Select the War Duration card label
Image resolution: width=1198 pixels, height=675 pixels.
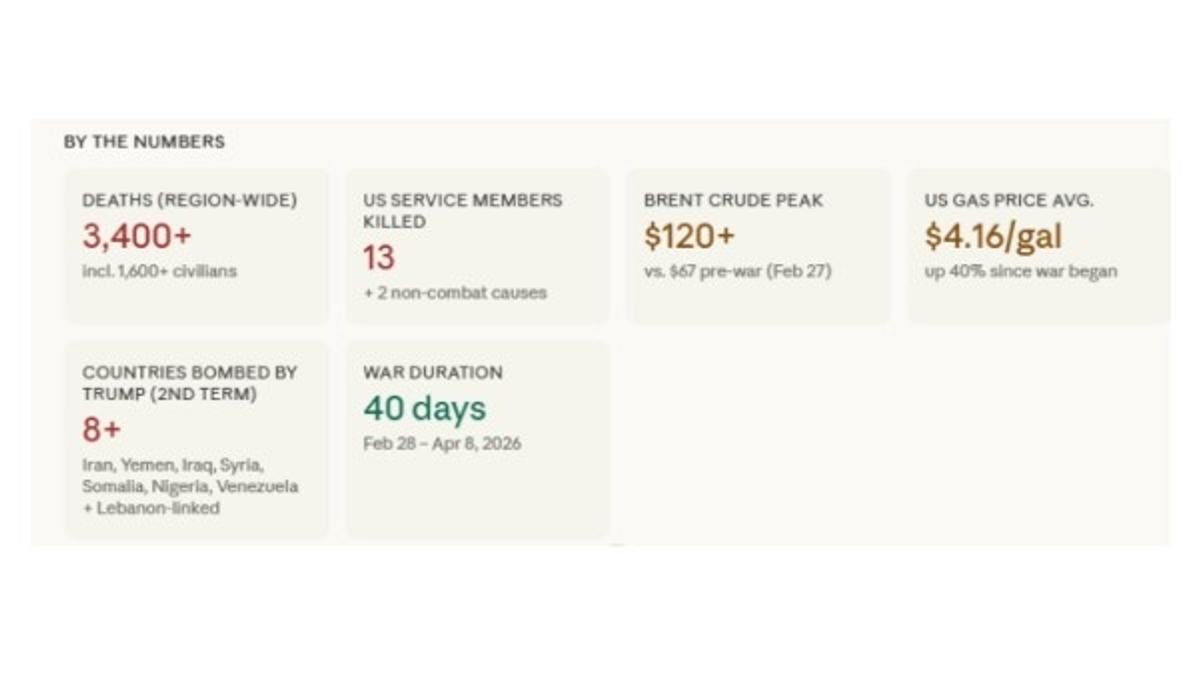[x=433, y=372]
